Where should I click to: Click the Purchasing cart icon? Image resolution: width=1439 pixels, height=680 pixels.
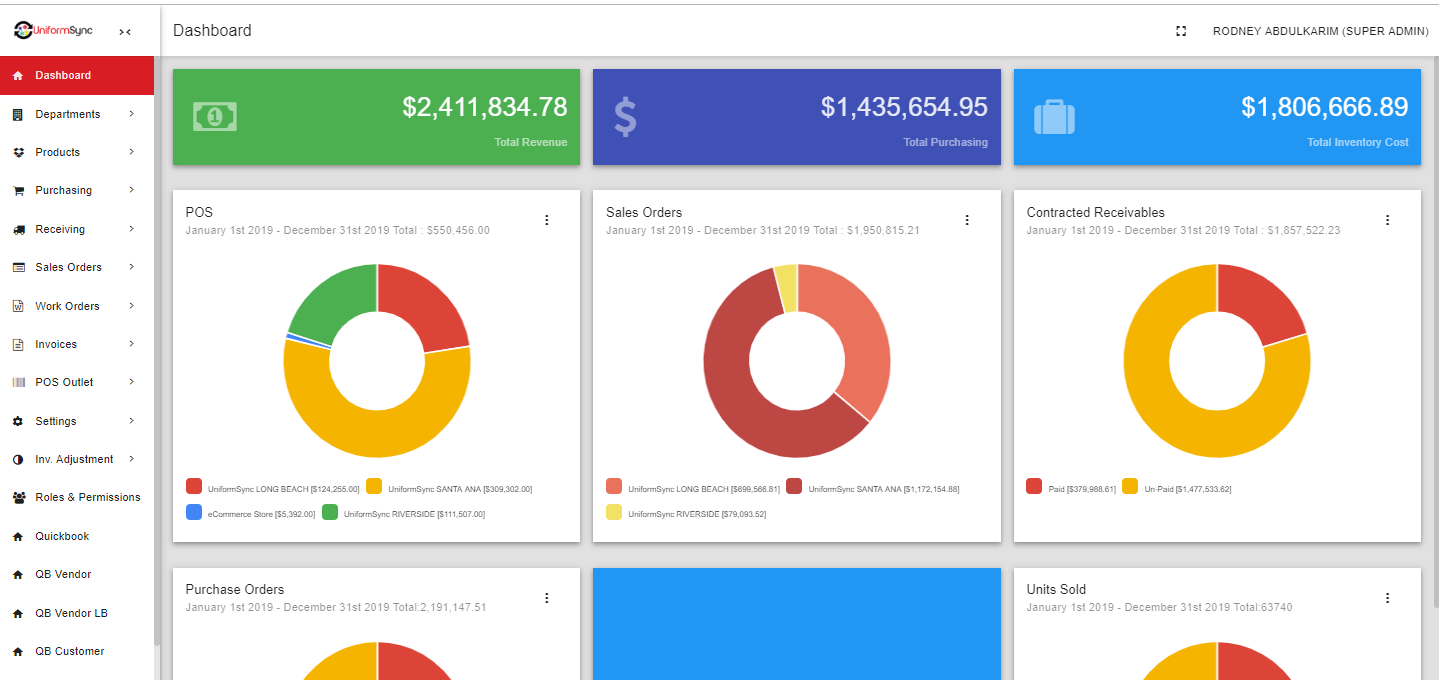18,191
